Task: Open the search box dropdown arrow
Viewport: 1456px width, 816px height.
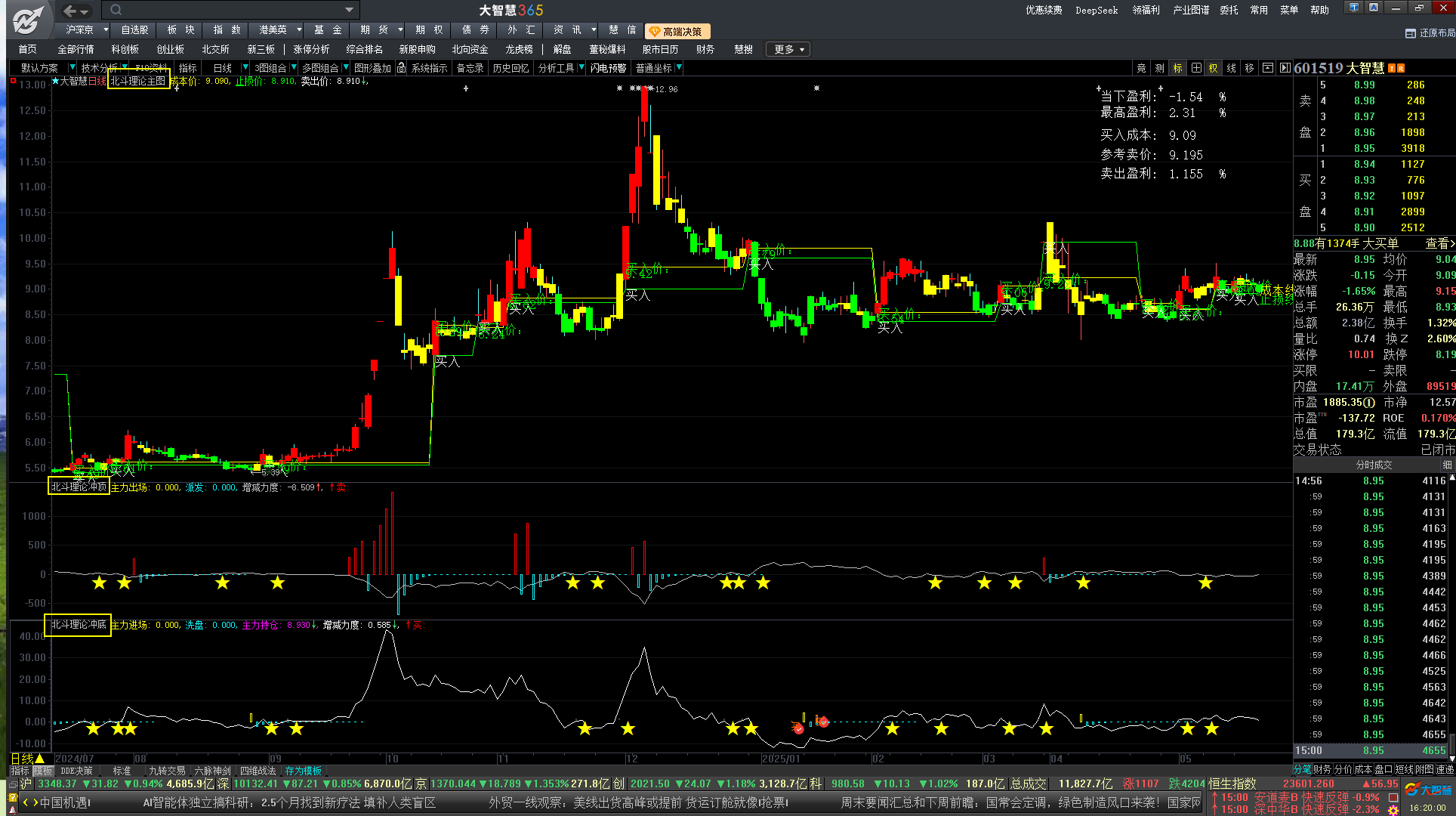Action: tap(349, 10)
